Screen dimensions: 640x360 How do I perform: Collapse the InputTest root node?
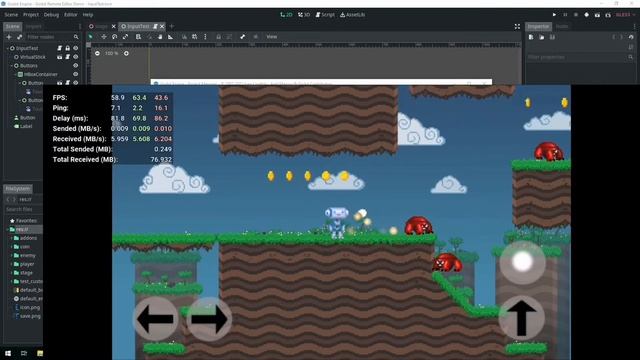click(7, 48)
